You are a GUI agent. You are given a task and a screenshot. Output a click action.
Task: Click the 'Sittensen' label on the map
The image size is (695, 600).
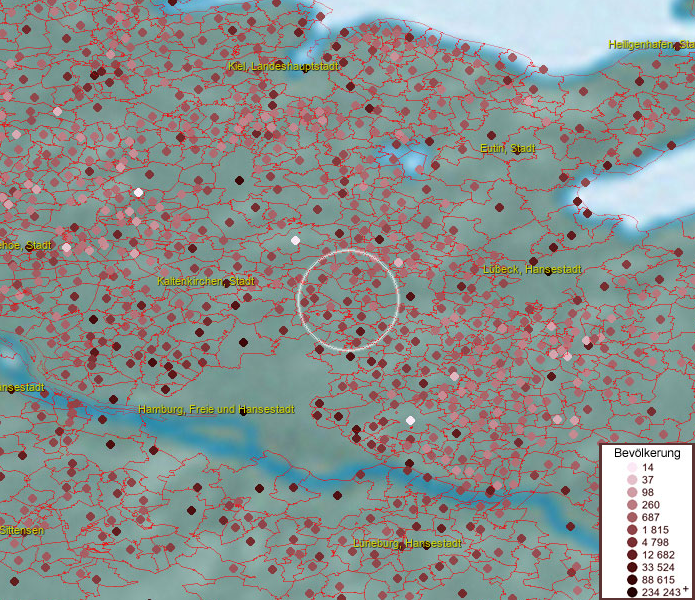(x=22, y=530)
